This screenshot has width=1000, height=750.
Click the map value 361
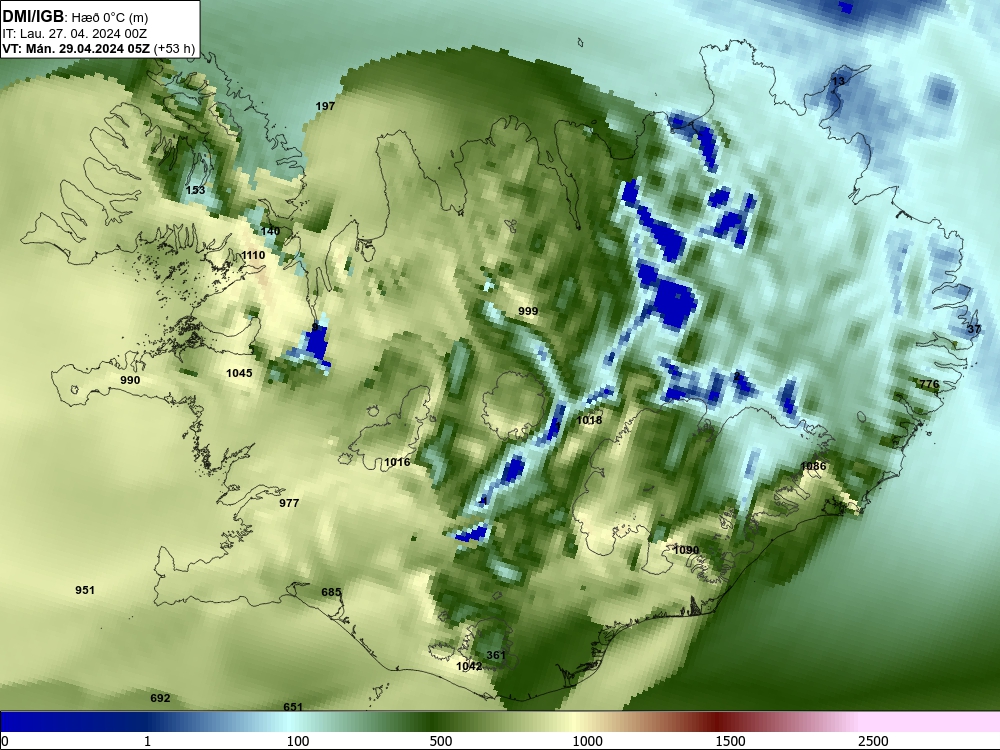tap(496, 656)
